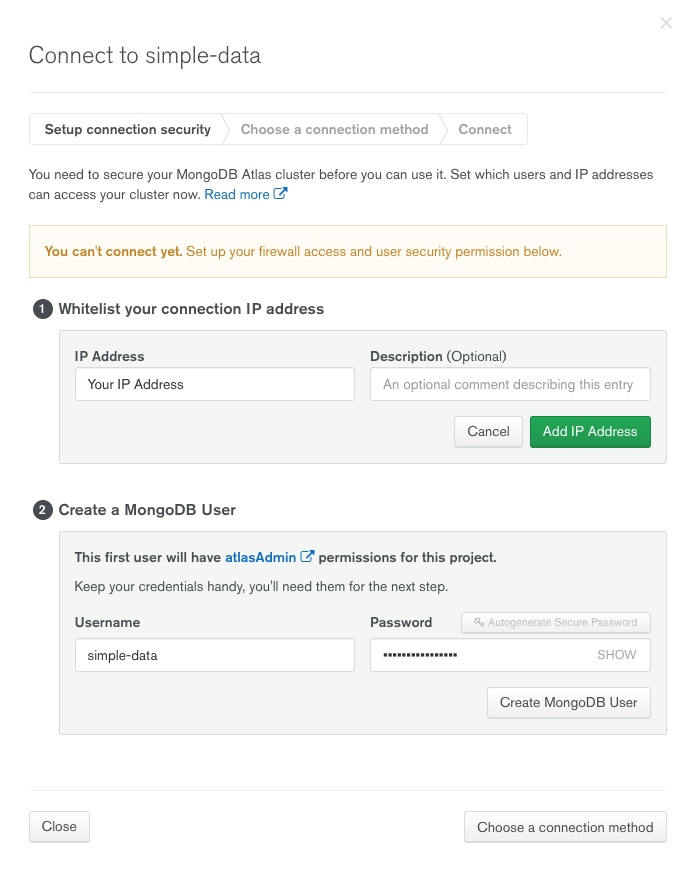Cancel the IP whitelist entry

coord(488,432)
